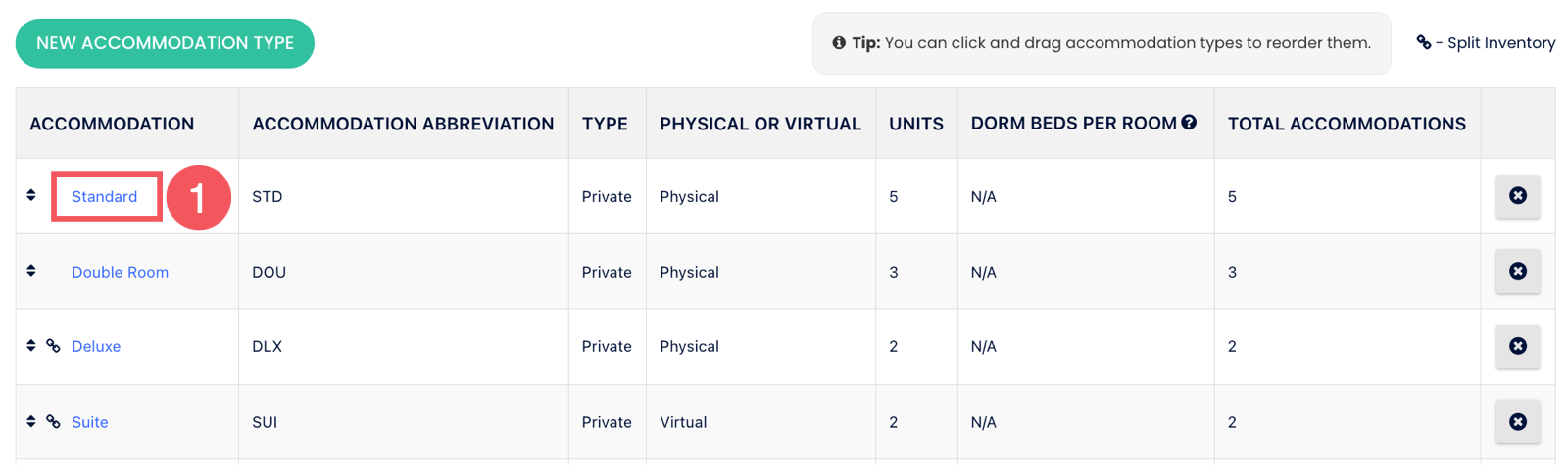The image size is (1568, 465).
Task: Open the Standard accommodation link
Action: point(104,196)
